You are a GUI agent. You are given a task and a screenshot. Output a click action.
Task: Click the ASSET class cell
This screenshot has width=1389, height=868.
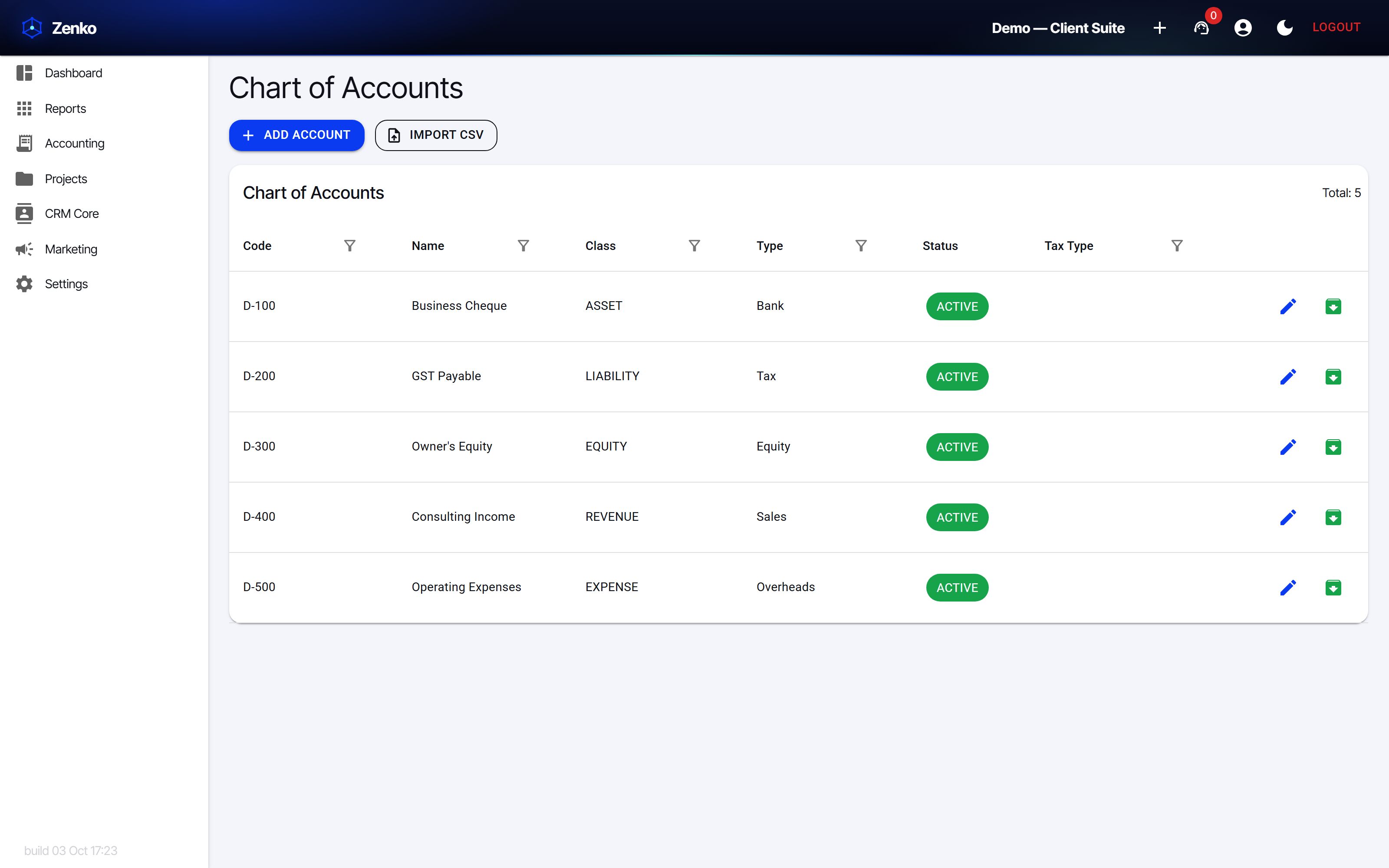click(x=604, y=306)
